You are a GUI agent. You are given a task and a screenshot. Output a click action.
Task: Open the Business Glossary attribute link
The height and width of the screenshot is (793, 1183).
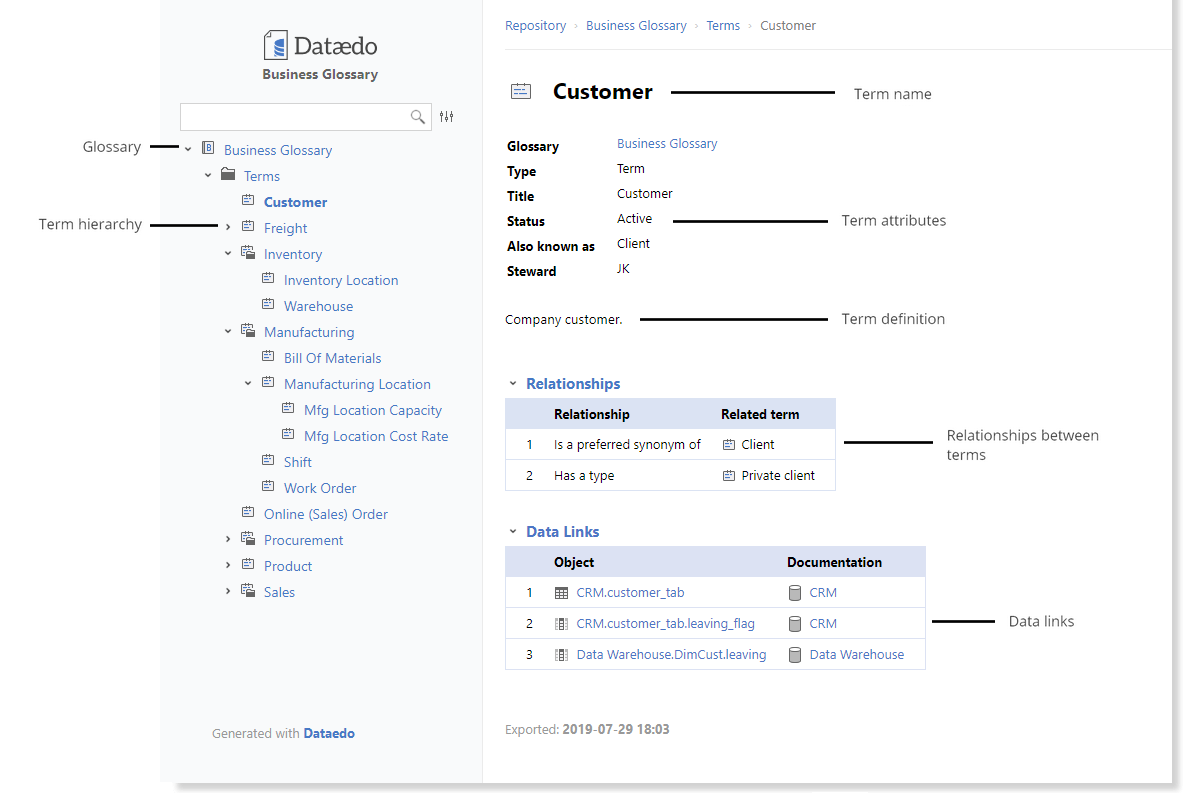pos(667,144)
